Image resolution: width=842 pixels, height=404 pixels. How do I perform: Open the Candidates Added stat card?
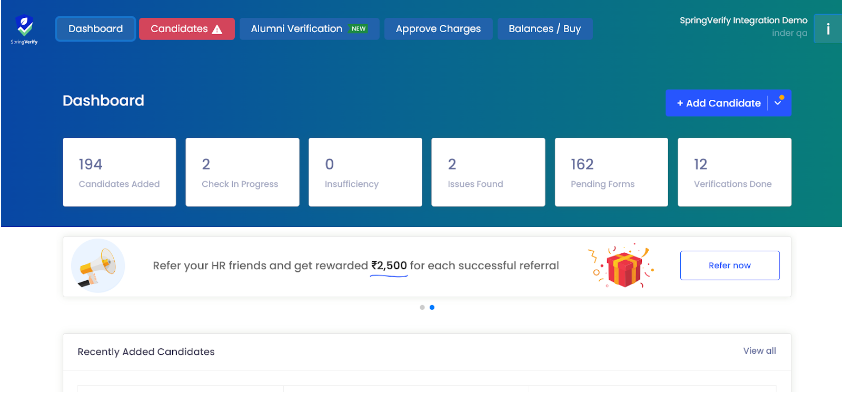click(x=119, y=172)
